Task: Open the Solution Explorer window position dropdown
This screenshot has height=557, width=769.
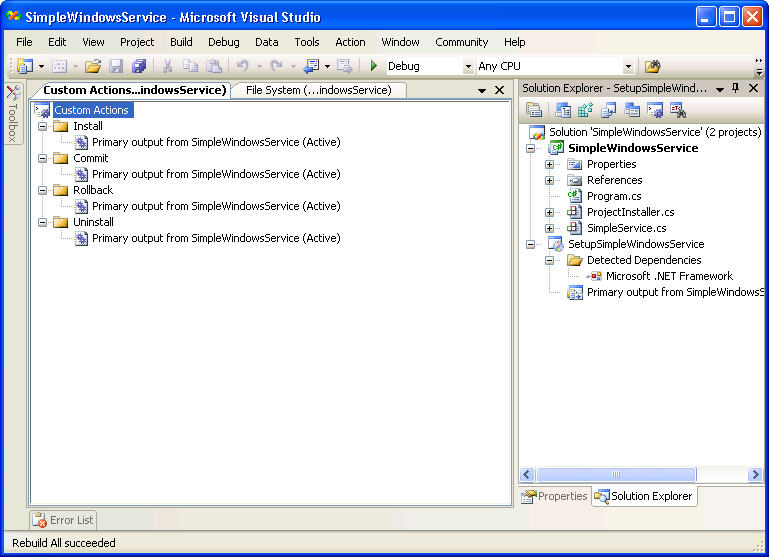Action: coord(720,89)
